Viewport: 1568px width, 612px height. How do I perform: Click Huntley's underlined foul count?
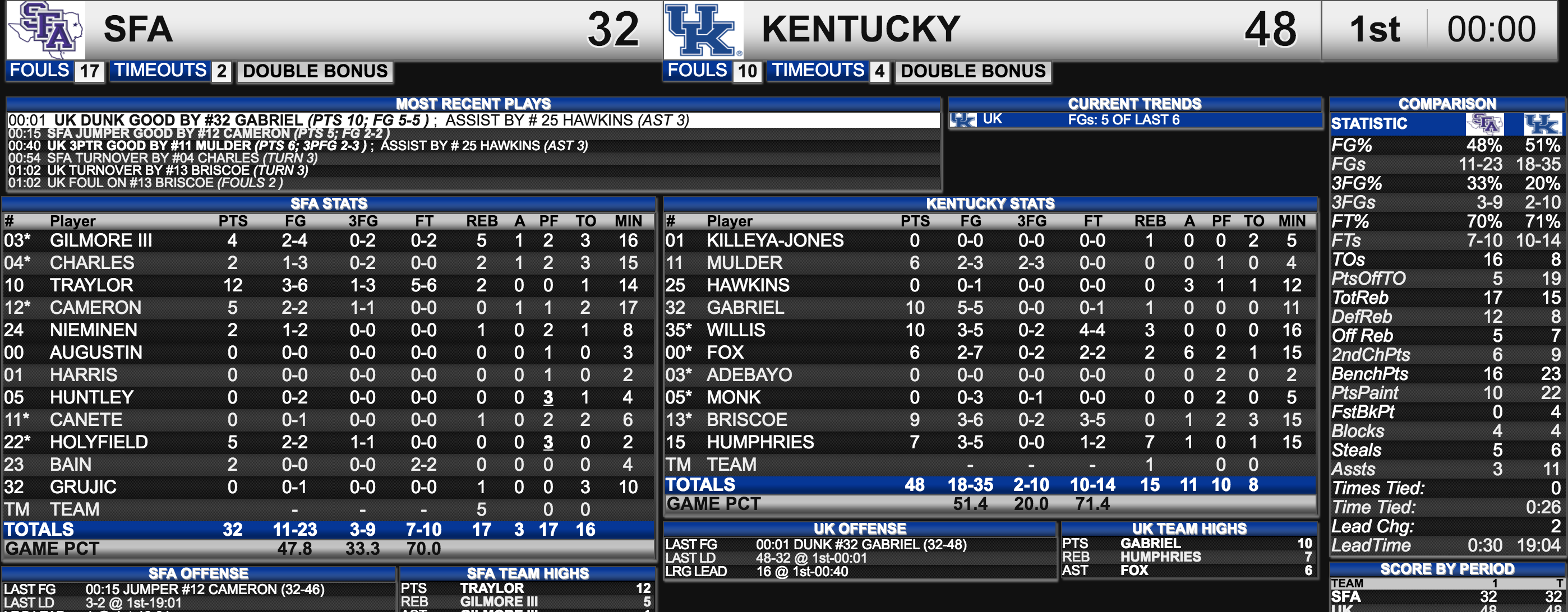click(548, 397)
